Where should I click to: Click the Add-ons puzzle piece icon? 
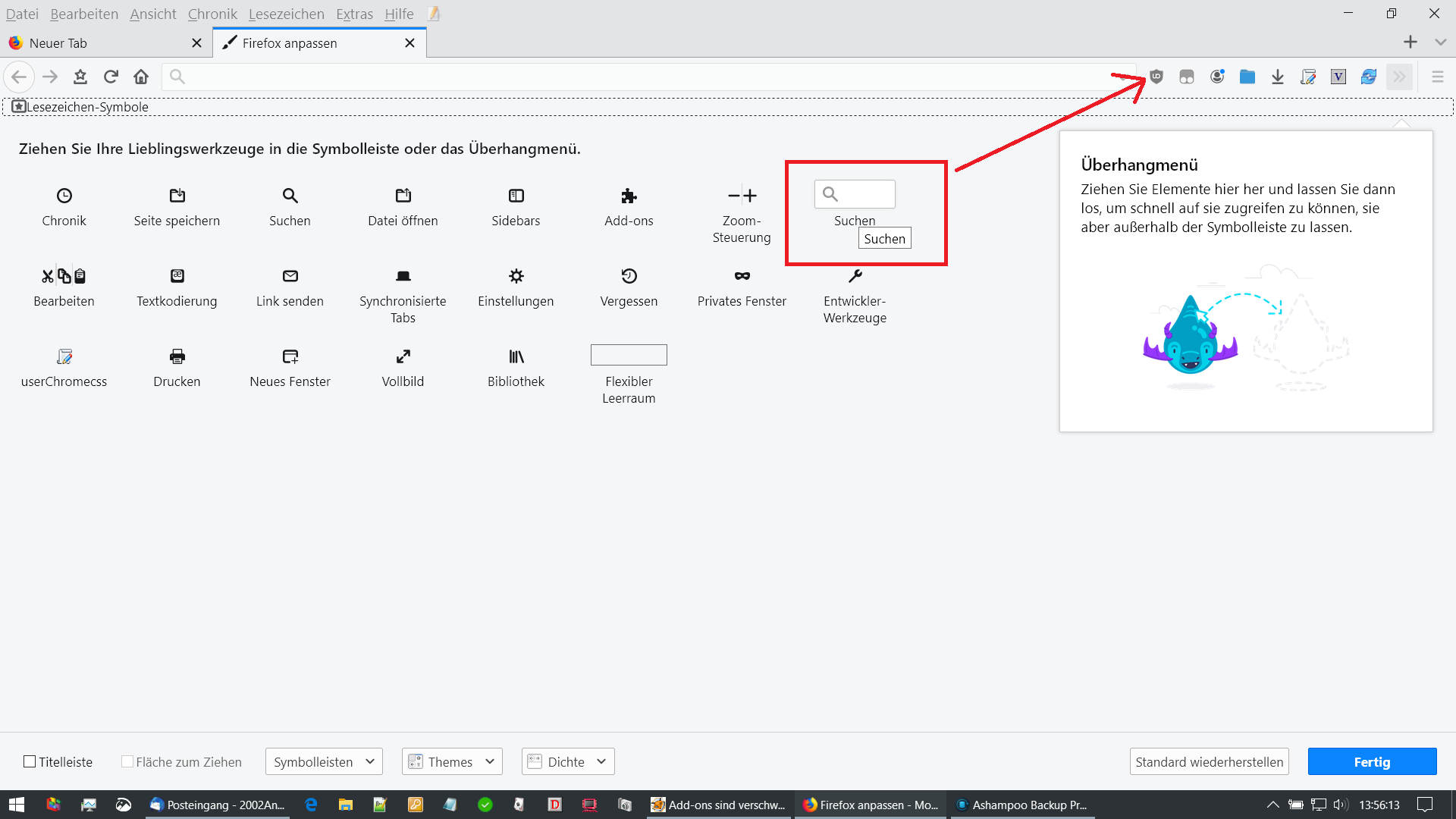coord(629,196)
